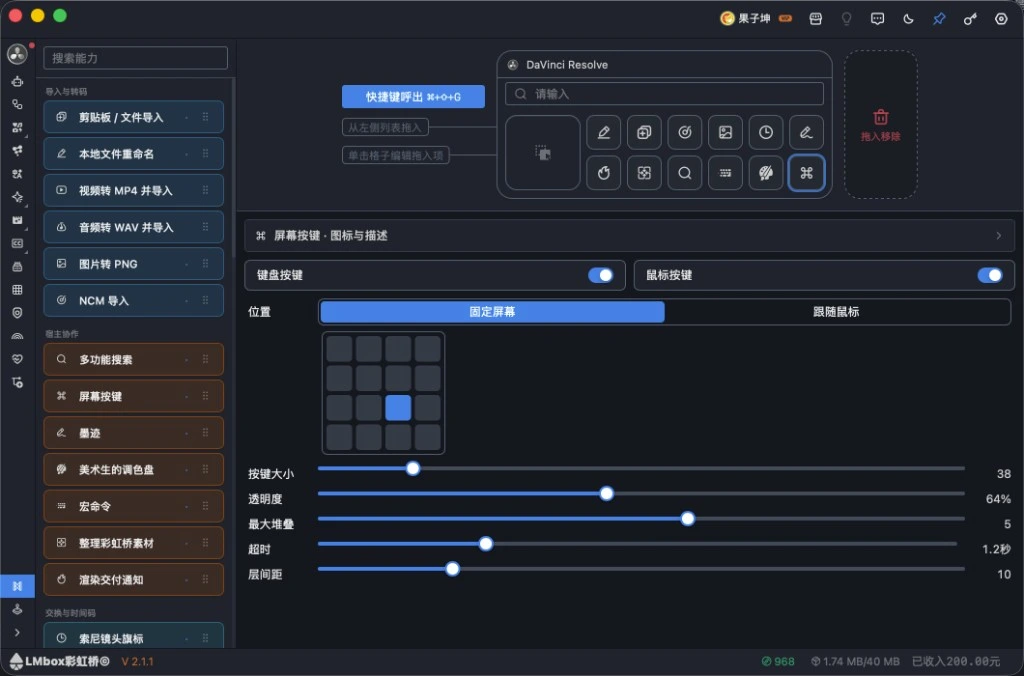Select the keyboard macro slot in the grid

tap(725, 173)
